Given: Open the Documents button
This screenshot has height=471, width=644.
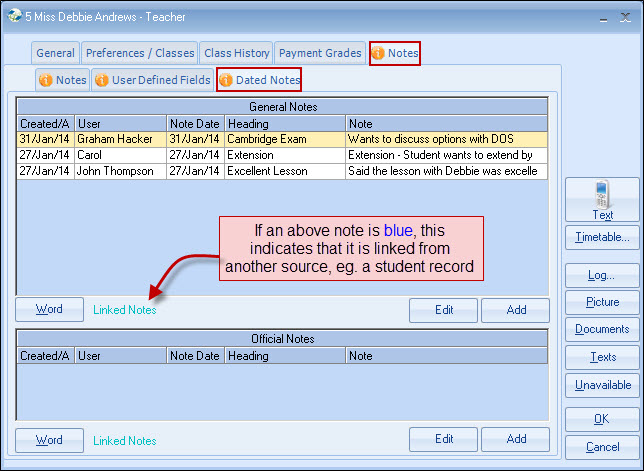Looking at the screenshot, I should (602, 329).
